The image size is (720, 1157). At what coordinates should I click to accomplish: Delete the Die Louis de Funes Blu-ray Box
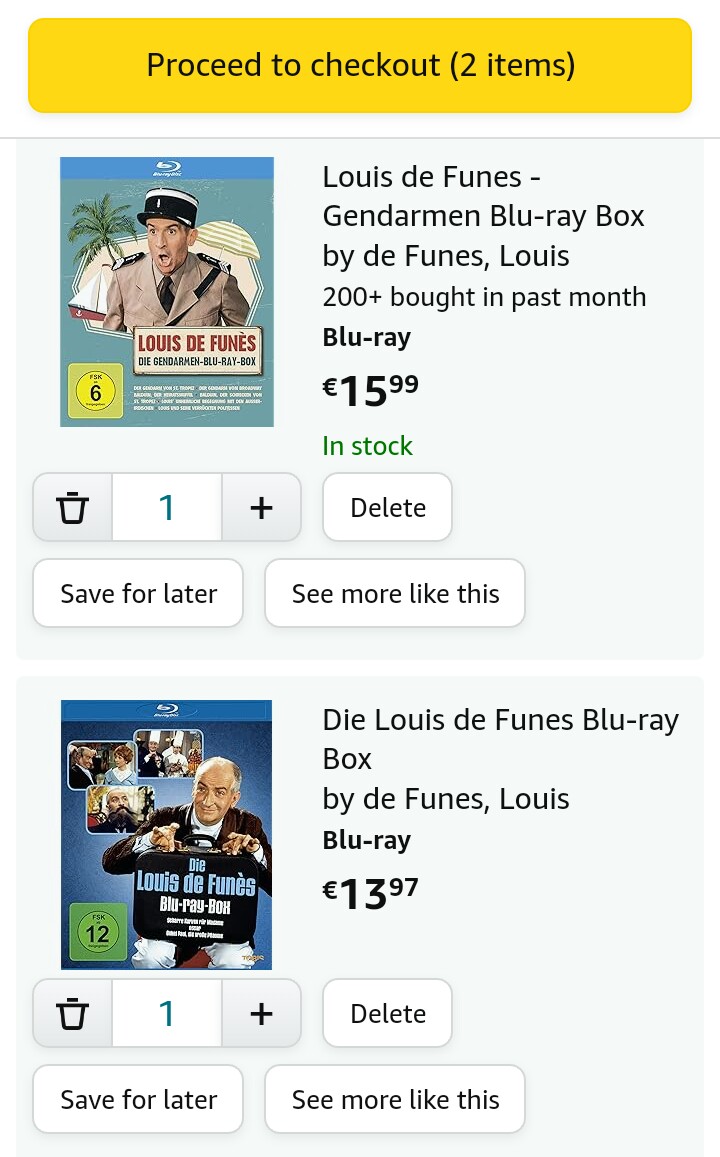coord(387,1014)
